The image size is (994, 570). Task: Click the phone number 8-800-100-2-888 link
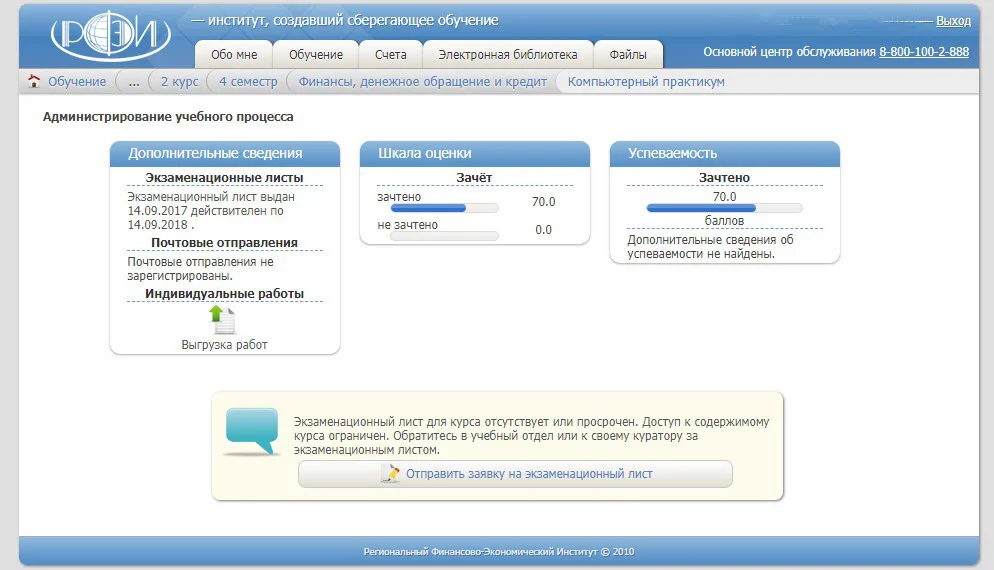(924, 52)
